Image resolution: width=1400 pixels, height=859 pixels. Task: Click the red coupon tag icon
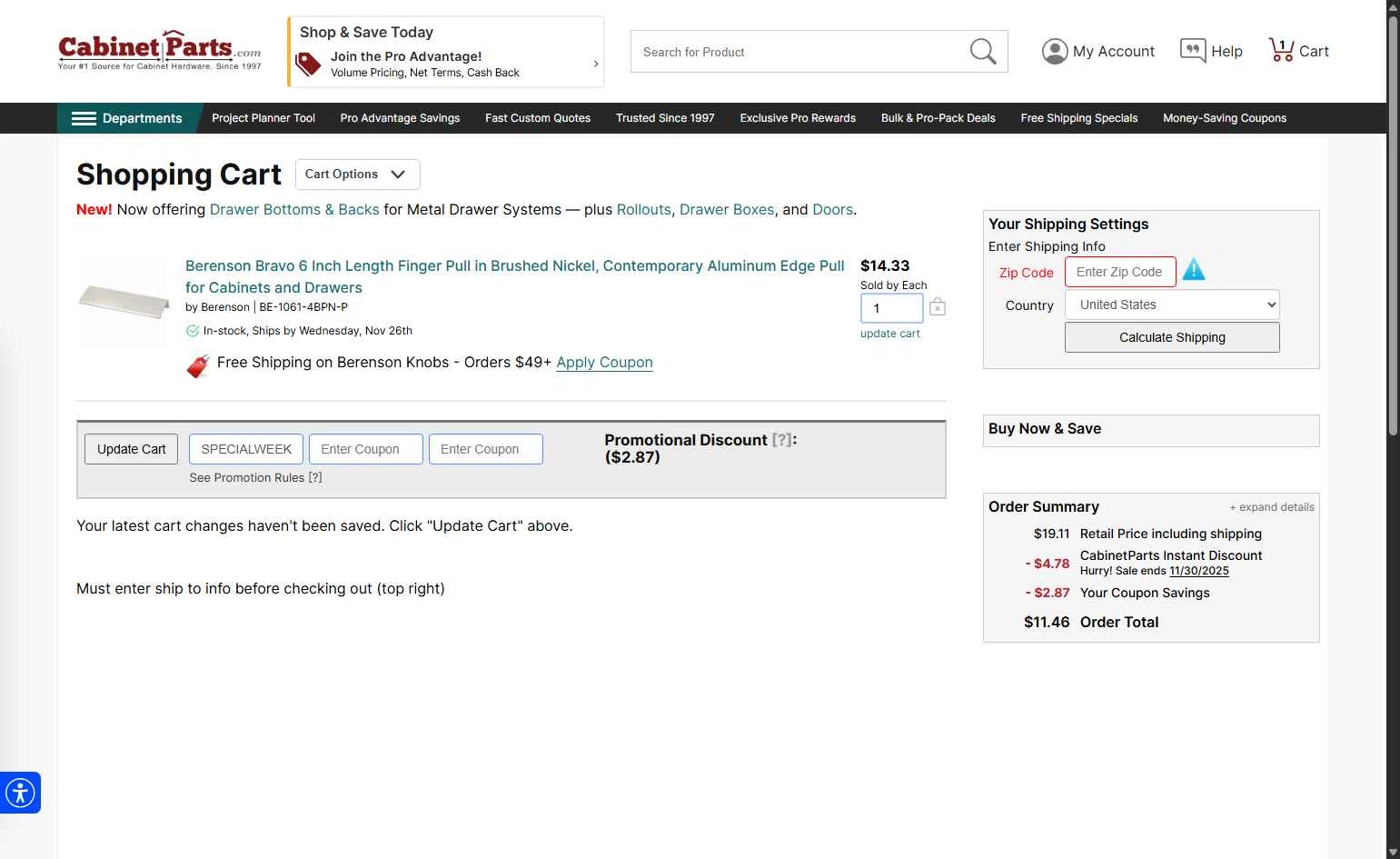pyautogui.click(x=198, y=365)
